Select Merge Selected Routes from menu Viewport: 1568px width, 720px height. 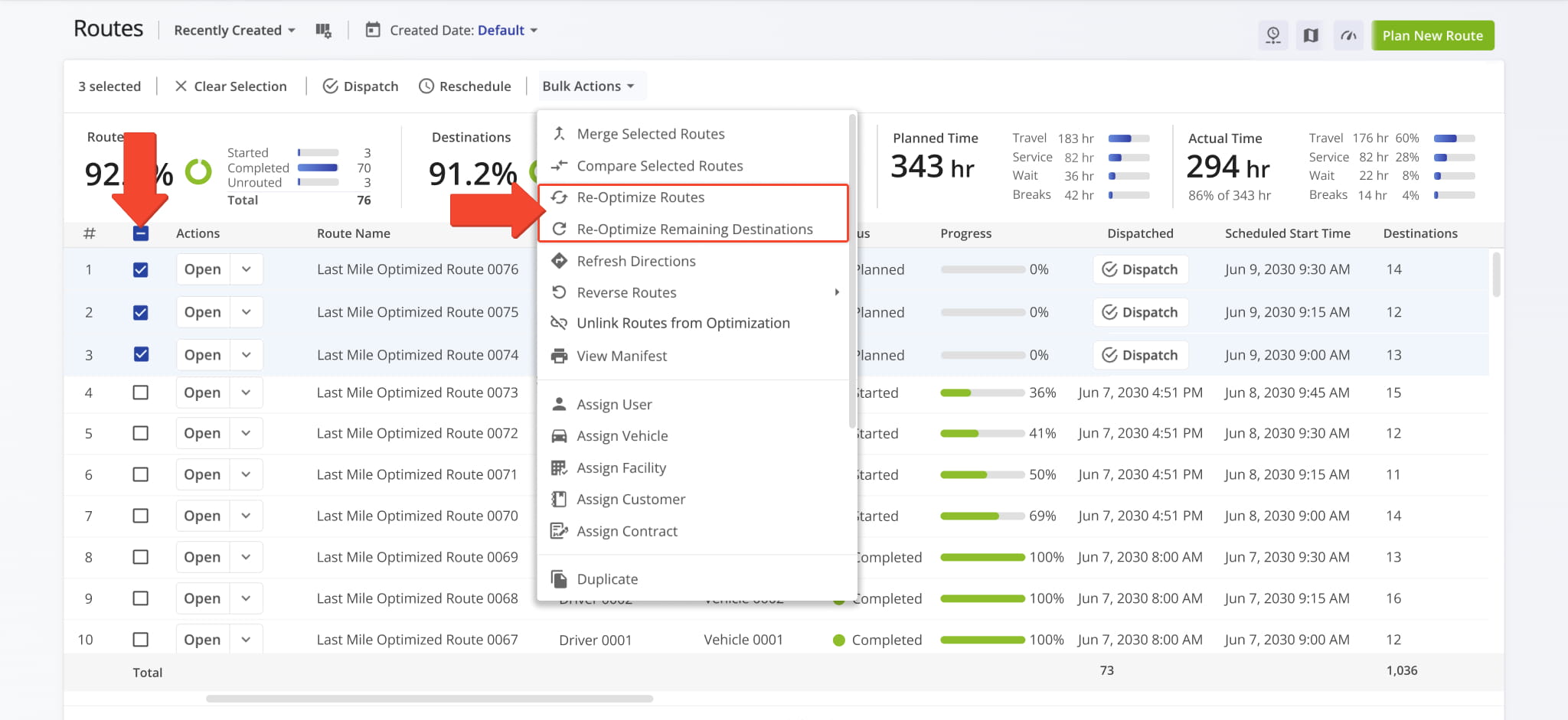pyautogui.click(x=650, y=133)
